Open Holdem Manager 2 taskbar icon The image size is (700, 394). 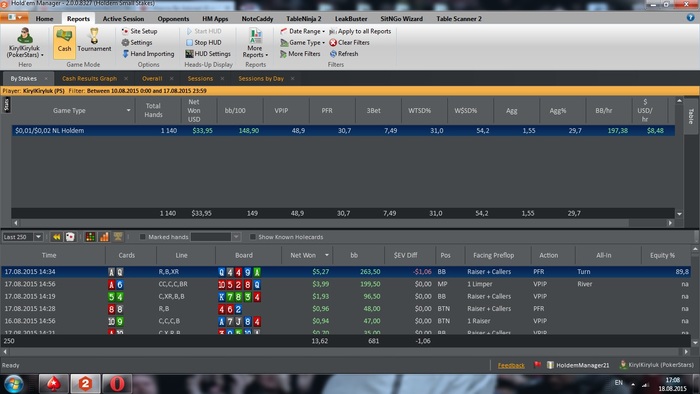pyautogui.click(x=85, y=384)
